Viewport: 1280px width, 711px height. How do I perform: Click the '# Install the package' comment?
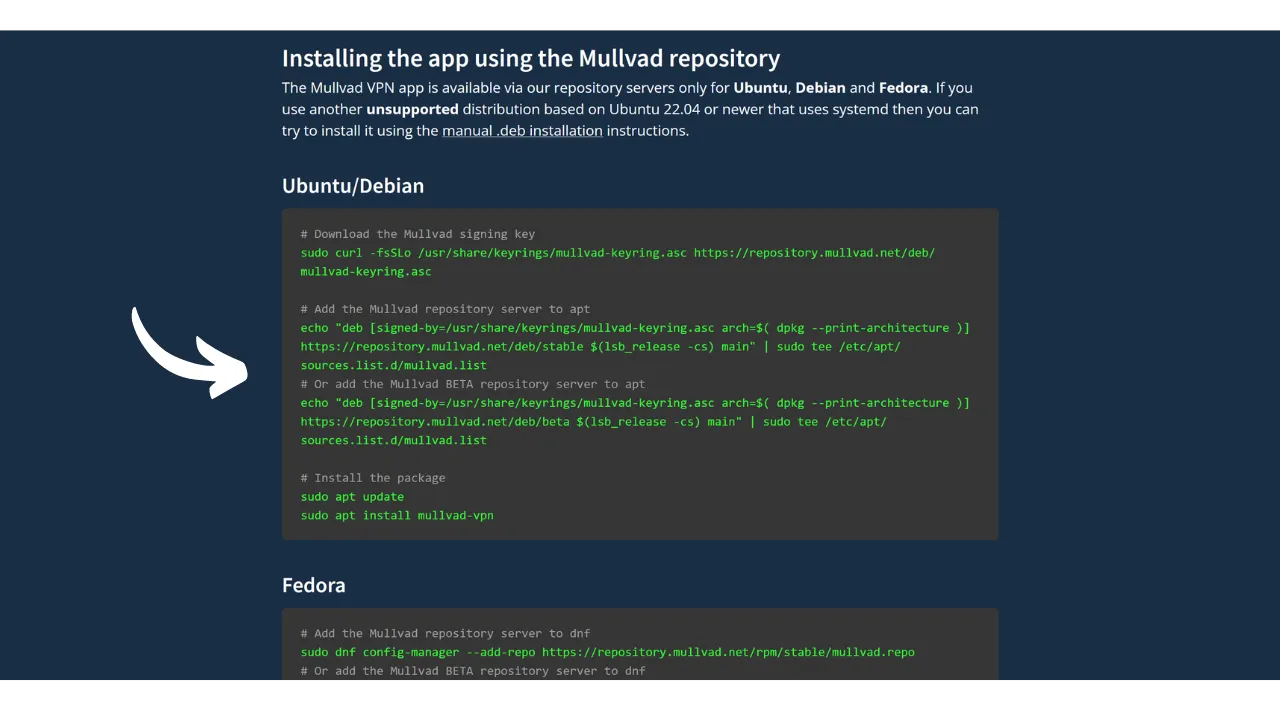(373, 478)
